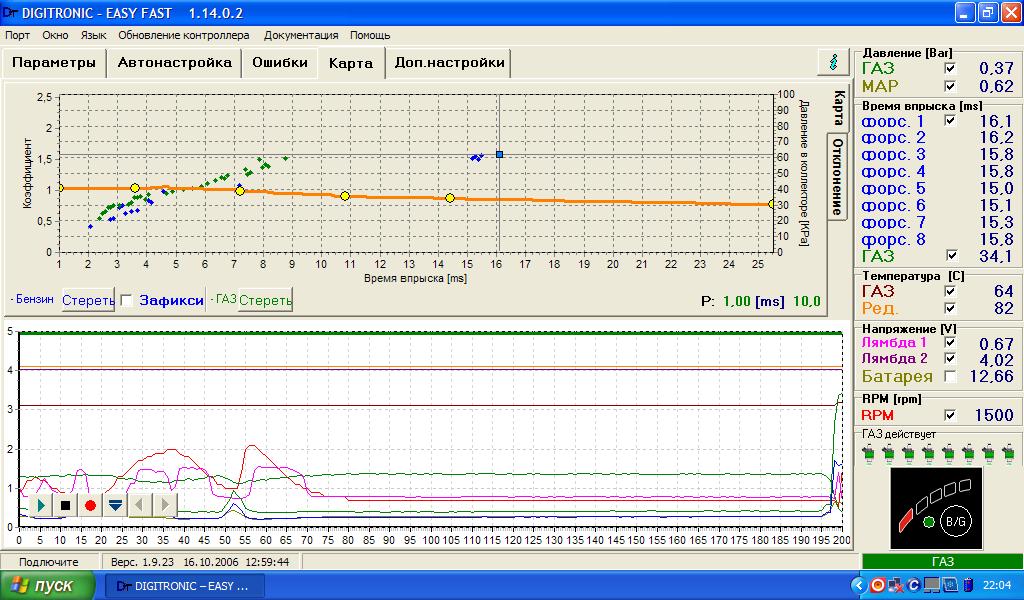Click the B/G switch button on the panel
This screenshot has height=600, width=1024.
click(x=954, y=521)
